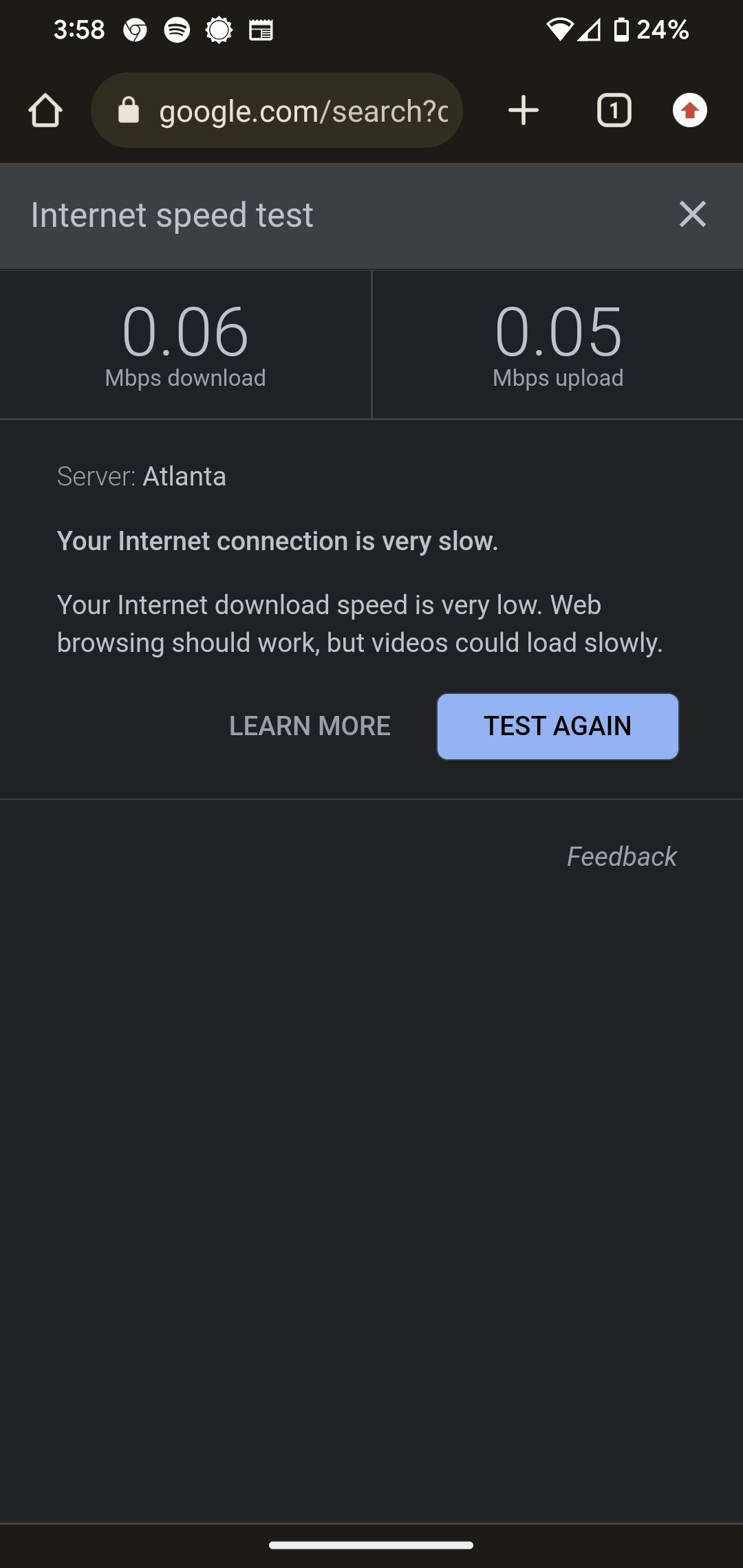Tap the Wi-Fi status icon

560,30
